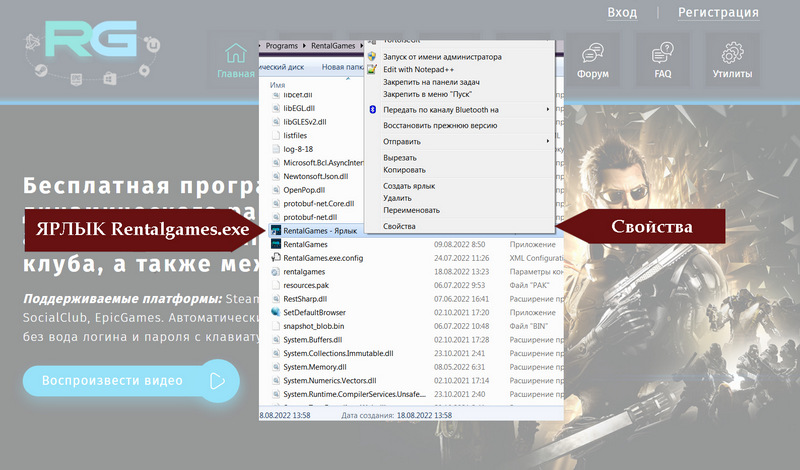Viewport: 800px width, 470px height.
Task: Select the System.Numerics.Vectors.dll file name
Action: 330,381
